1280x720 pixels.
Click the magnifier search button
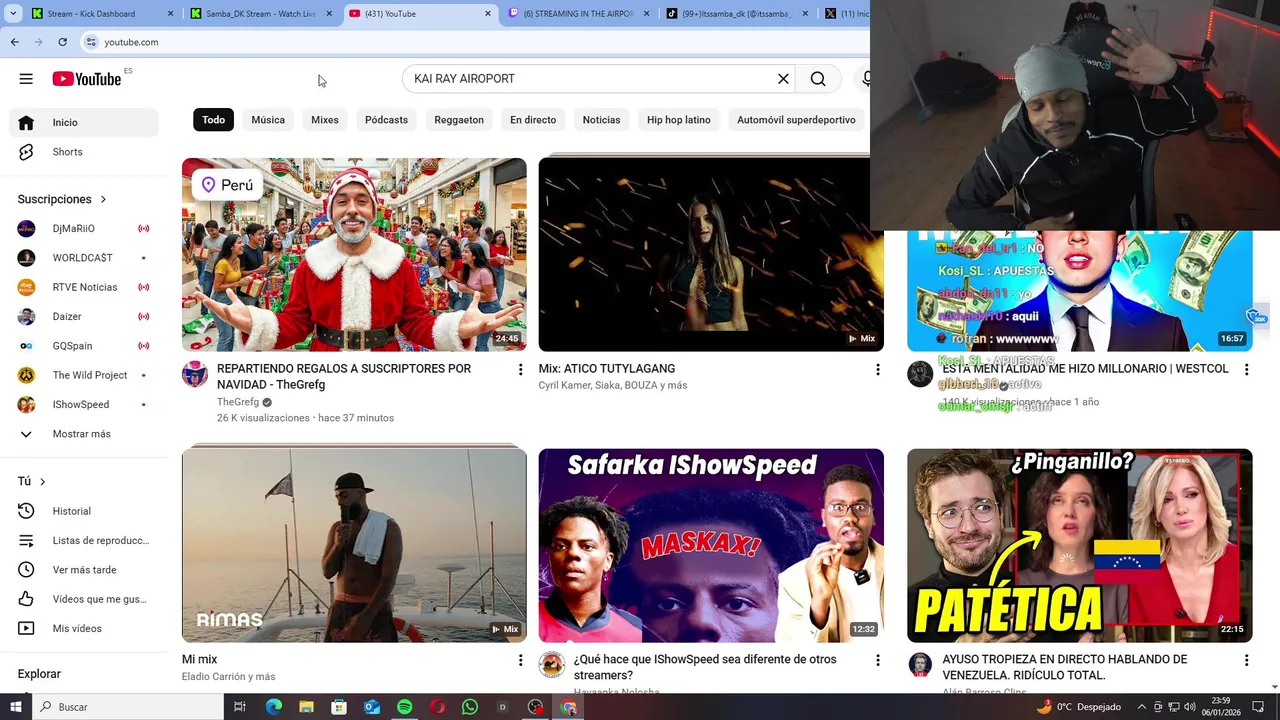[x=818, y=79]
